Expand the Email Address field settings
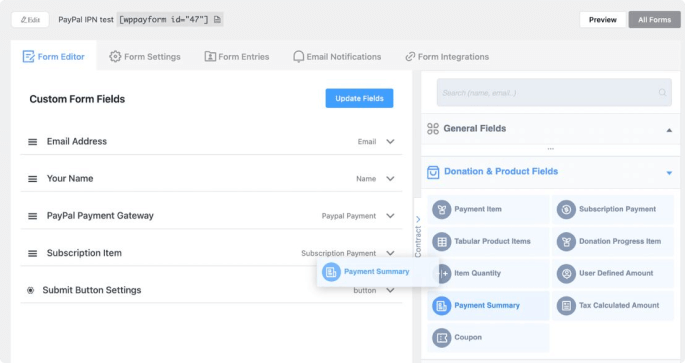This screenshot has width=685, height=363. pos(390,142)
